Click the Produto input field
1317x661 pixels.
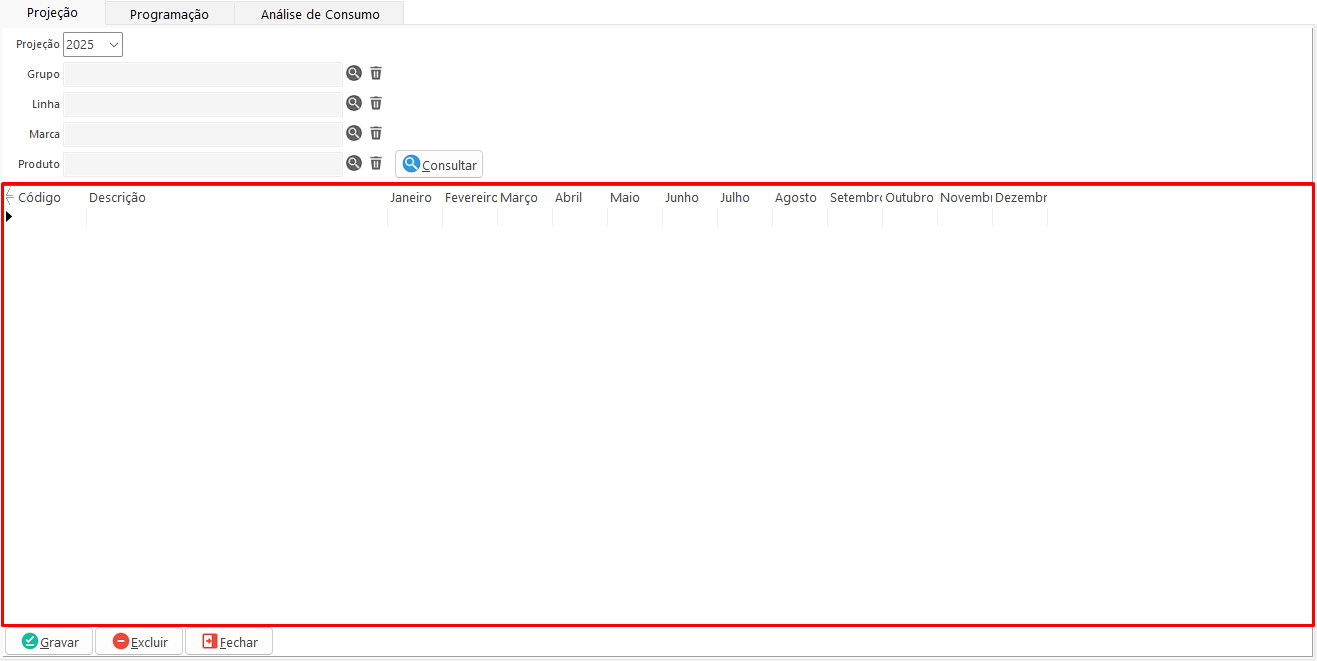[x=203, y=164]
